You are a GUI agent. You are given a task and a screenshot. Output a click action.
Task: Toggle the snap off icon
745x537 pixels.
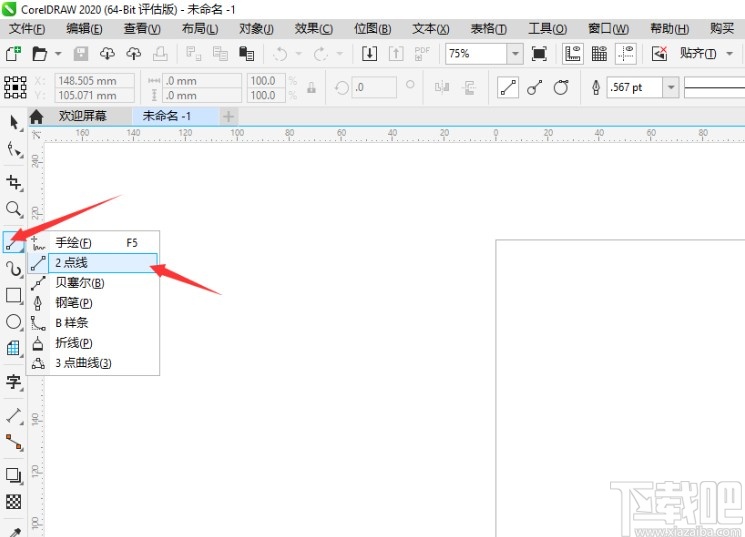(659, 53)
